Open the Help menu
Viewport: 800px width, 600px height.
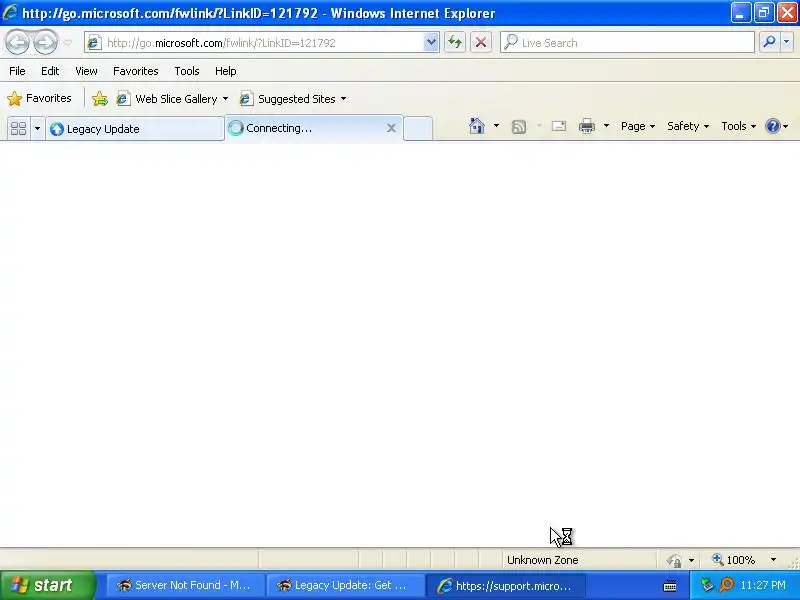point(226,71)
